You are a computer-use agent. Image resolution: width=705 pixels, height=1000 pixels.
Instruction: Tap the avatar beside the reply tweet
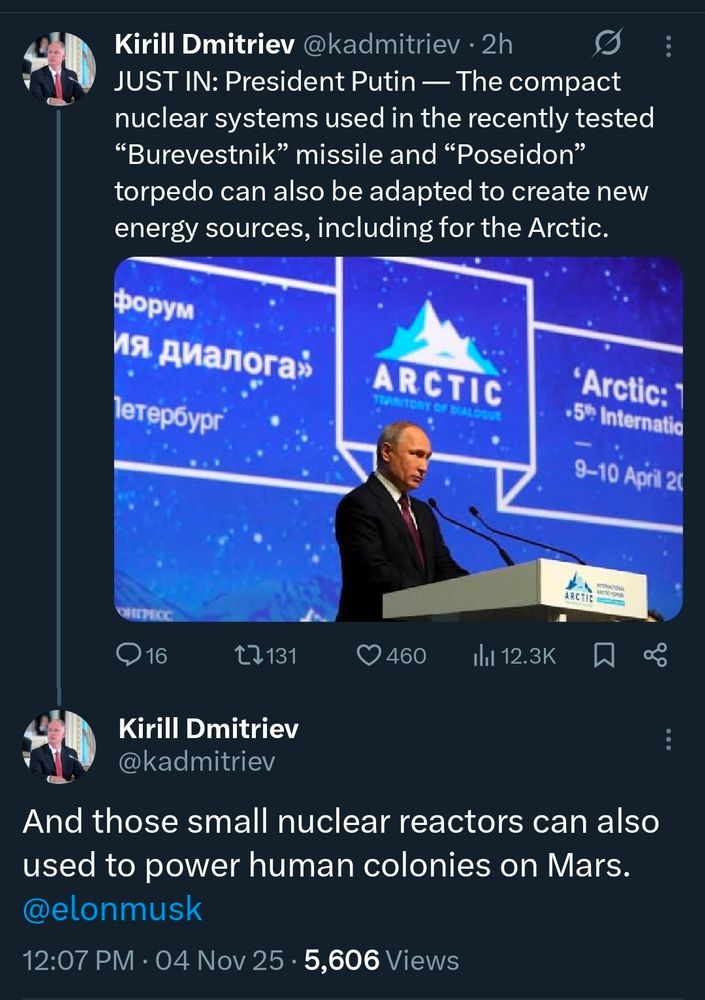point(59,746)
